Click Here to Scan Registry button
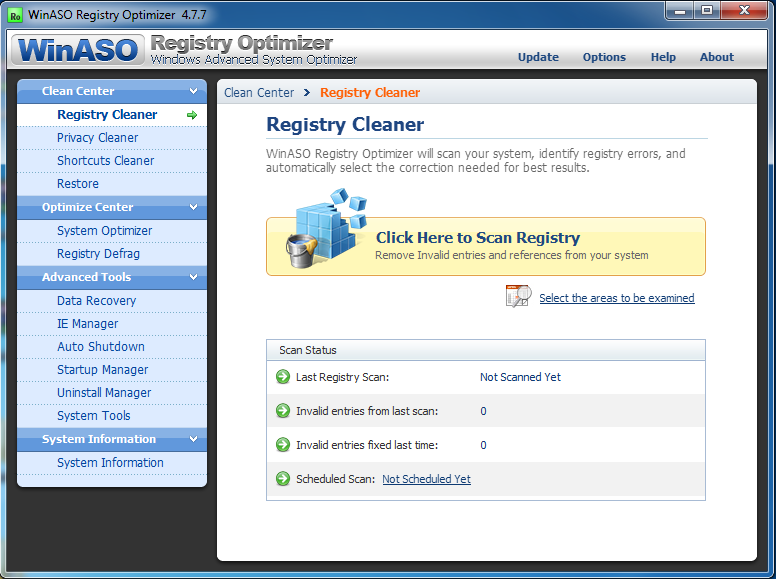This screenshot has height=579, width=776. click(x=485, y=246)
